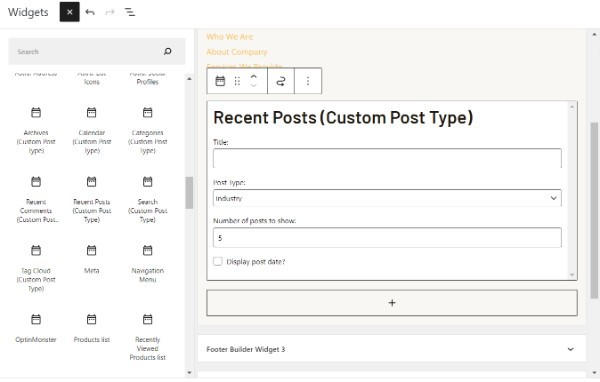Expand Footer Builder Widget 3 panel
Screen dimensions: 600x382
click(x=391, y=349)
